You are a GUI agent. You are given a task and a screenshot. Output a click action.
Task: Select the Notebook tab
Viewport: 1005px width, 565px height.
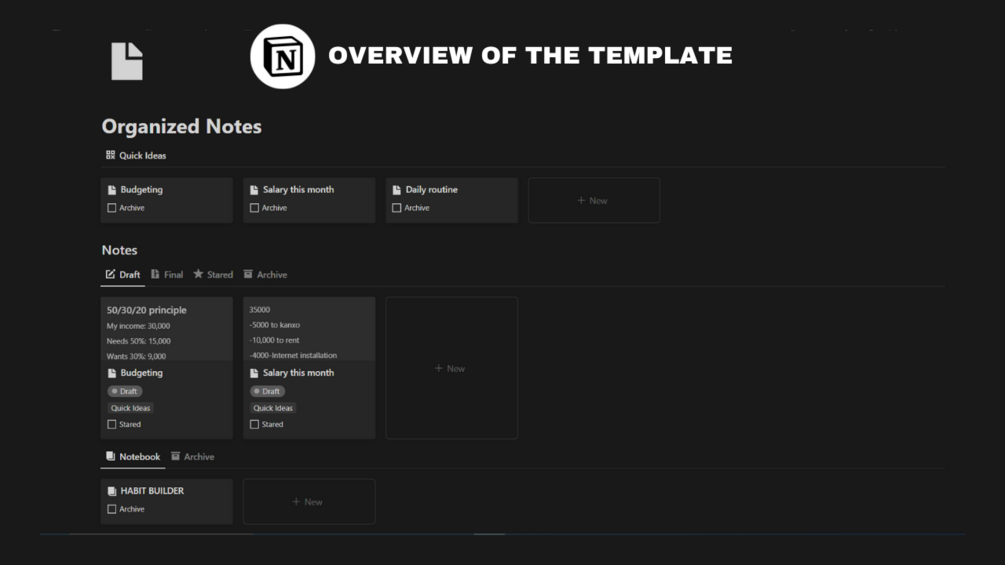coord(134,457)
